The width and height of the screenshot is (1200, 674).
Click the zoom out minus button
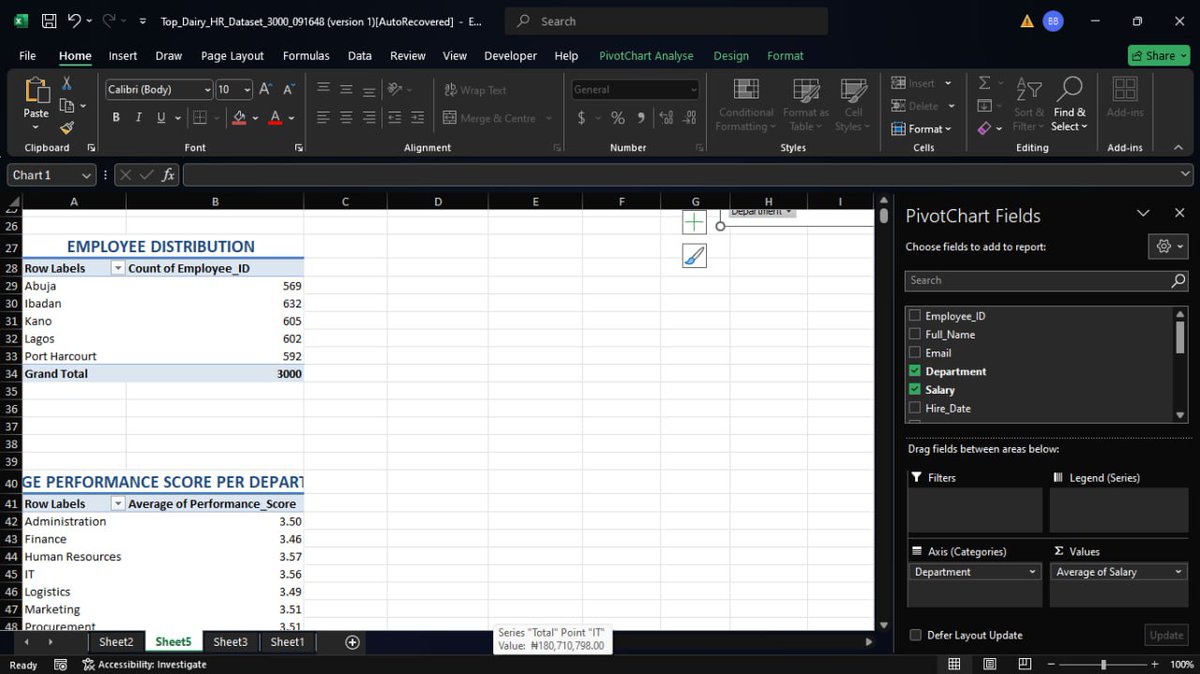pos(1049,664)
